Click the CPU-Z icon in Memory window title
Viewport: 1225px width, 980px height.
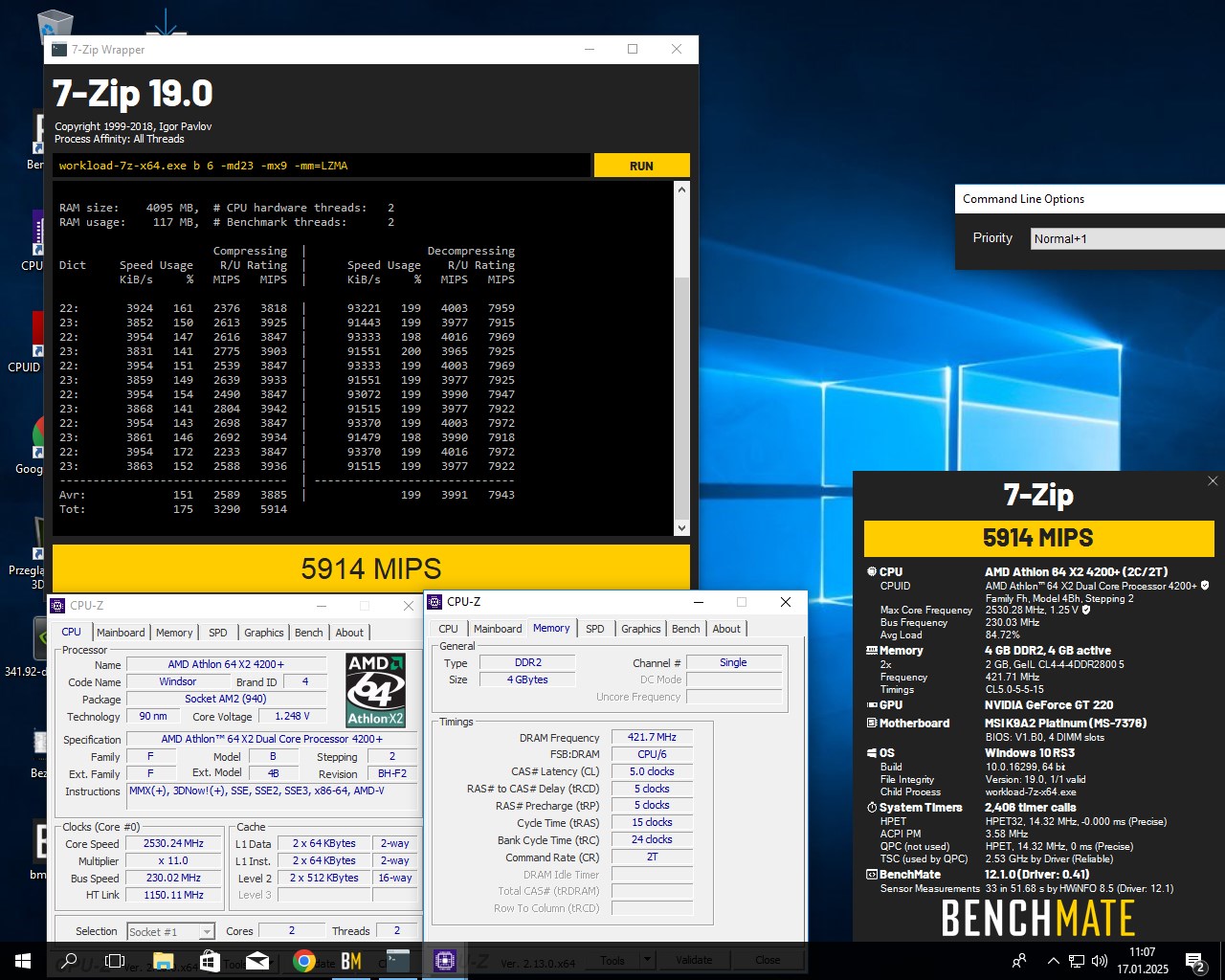(435, 602)
